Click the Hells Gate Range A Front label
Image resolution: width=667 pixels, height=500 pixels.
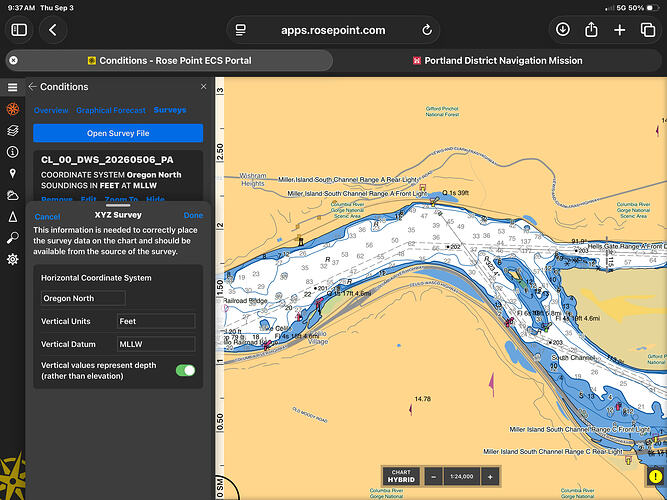[x=625, y=246]
